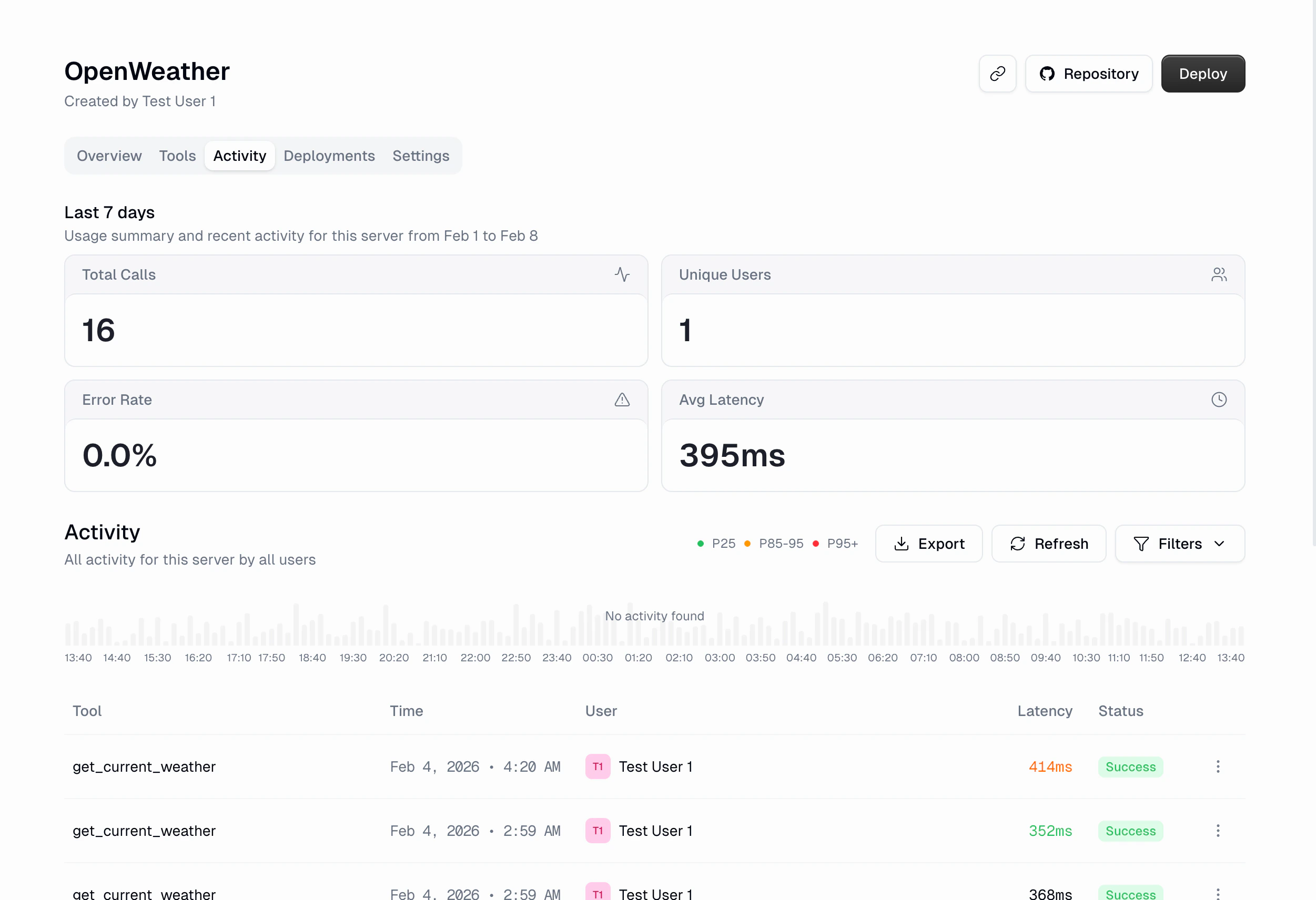The image size is (1316, 900).
Task: Switch to the Deployments tab
Action: (x=329, y=156)
